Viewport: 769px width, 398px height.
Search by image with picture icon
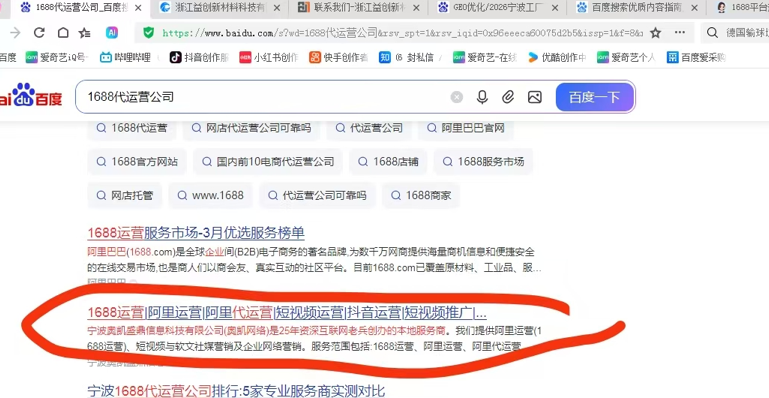click(x=535, y=97)
